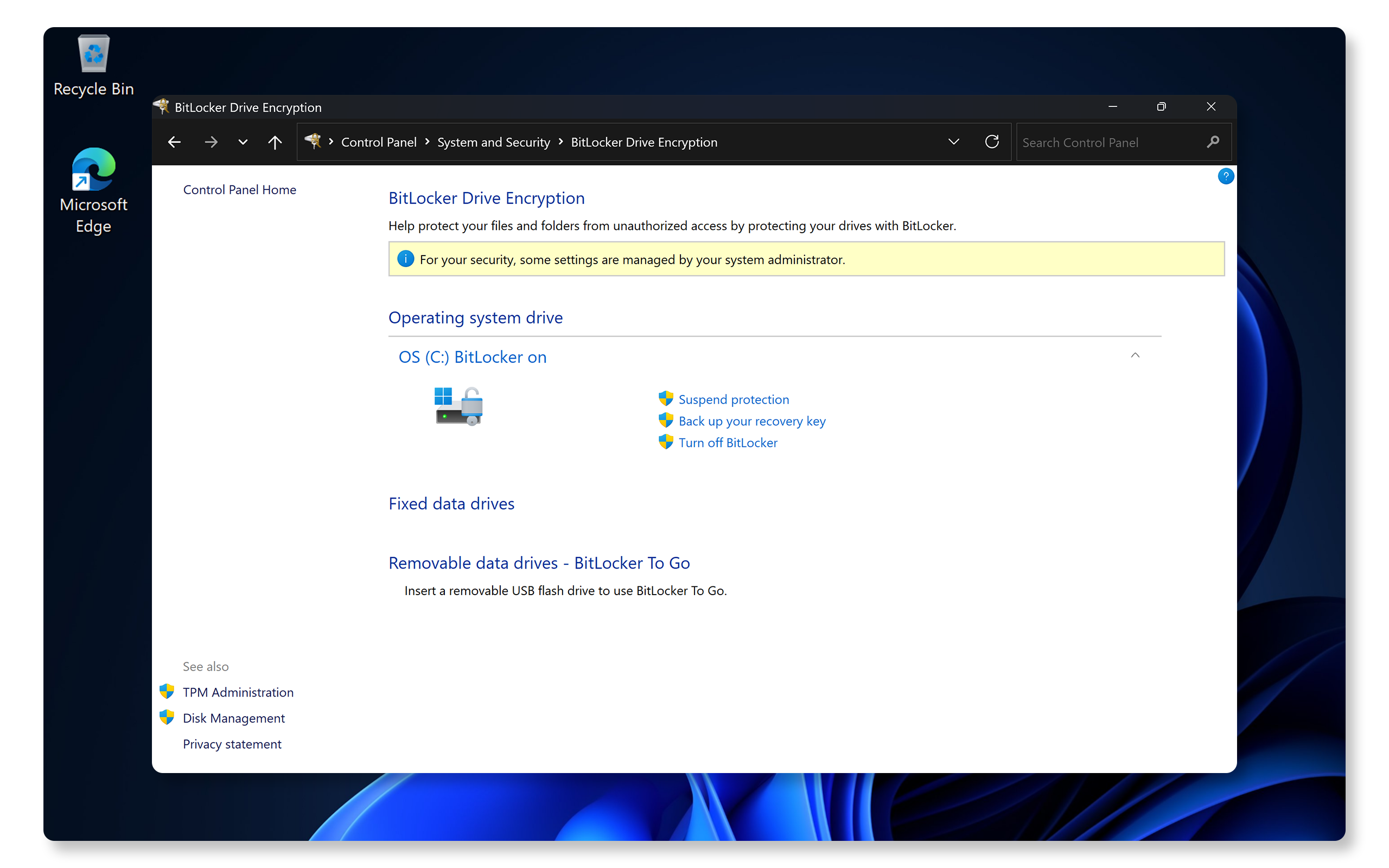Viewport: 1389px width, 868px height.
Task: Click Turn off BitLocker
Action: coord(727,442)
